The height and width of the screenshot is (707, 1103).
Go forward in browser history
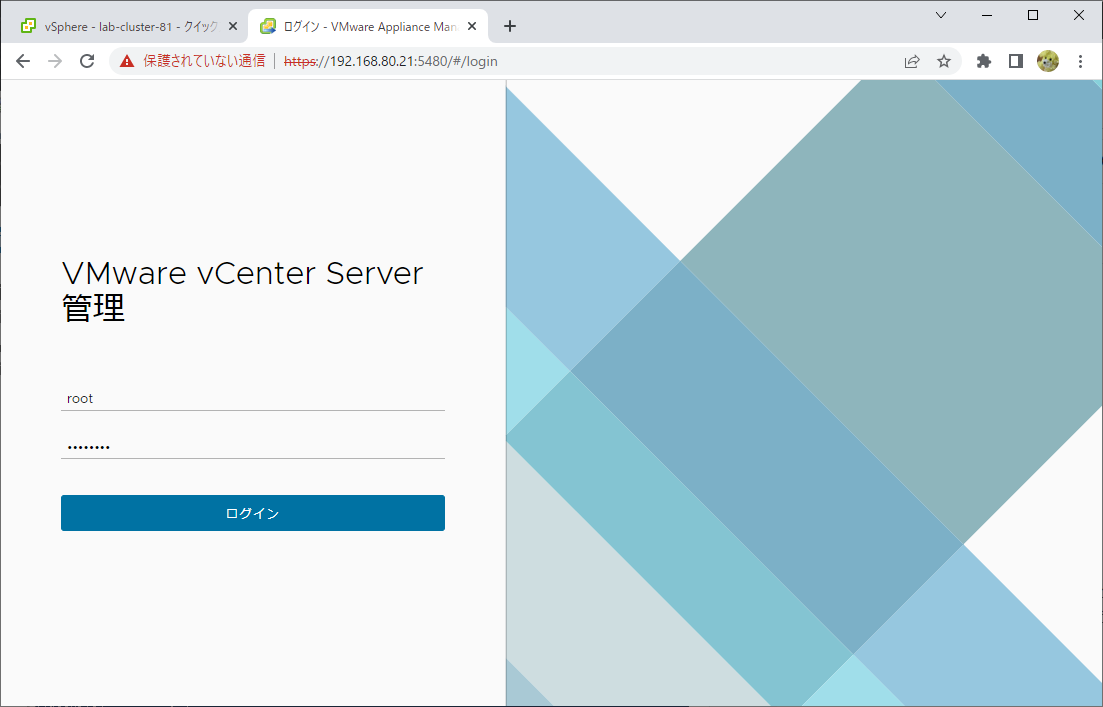point(55,61)
